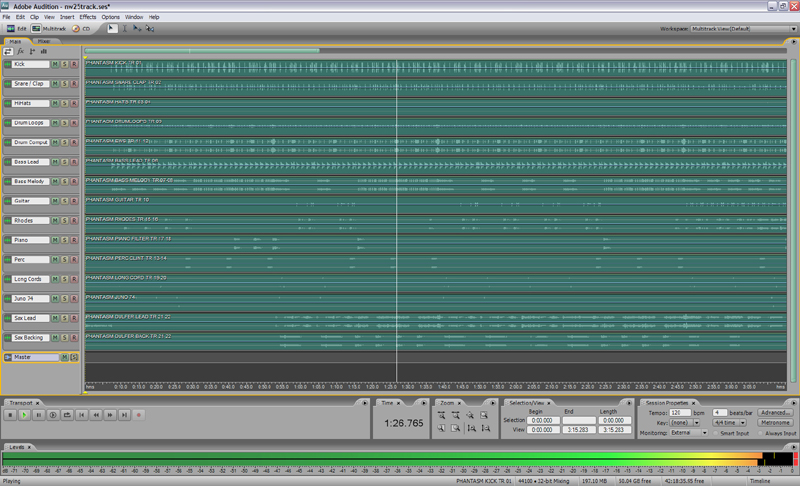The width and height of the screenshot is (800, 486).
Task: Switch to Multitrack view
Action: [x=49, y=29]
